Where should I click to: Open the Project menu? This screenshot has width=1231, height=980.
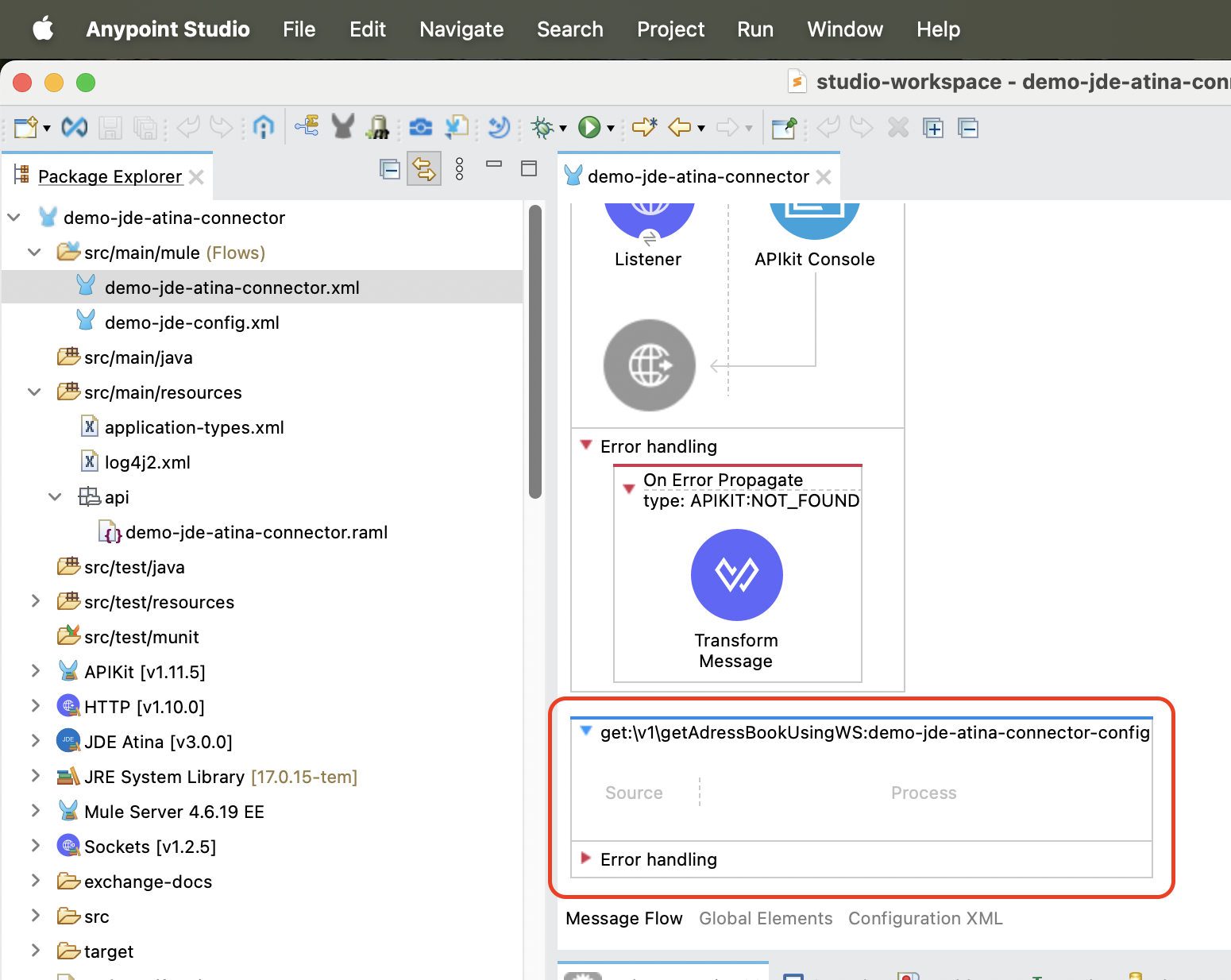670,29
